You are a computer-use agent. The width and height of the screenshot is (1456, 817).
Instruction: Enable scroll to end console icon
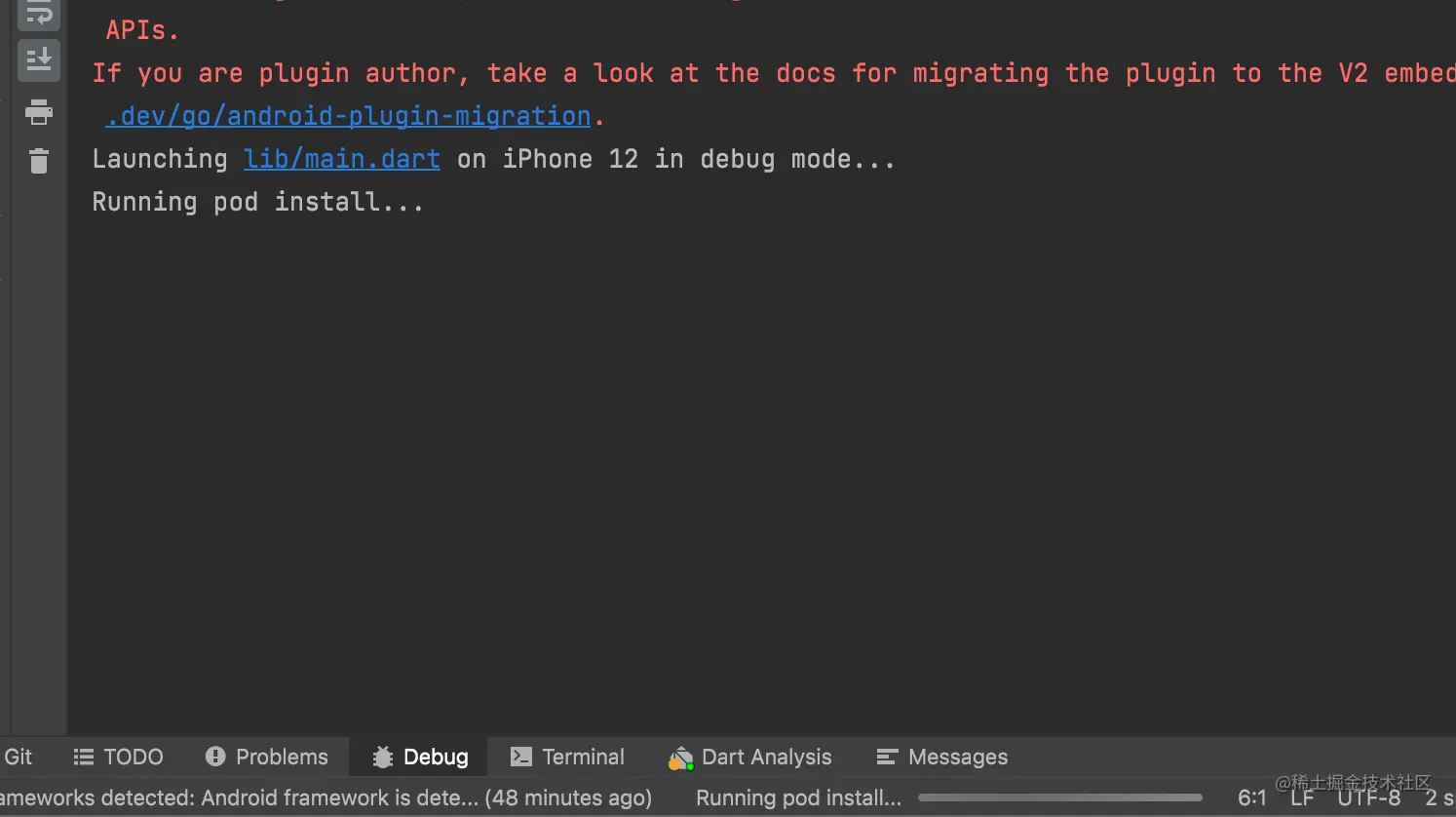coord(39,60)
